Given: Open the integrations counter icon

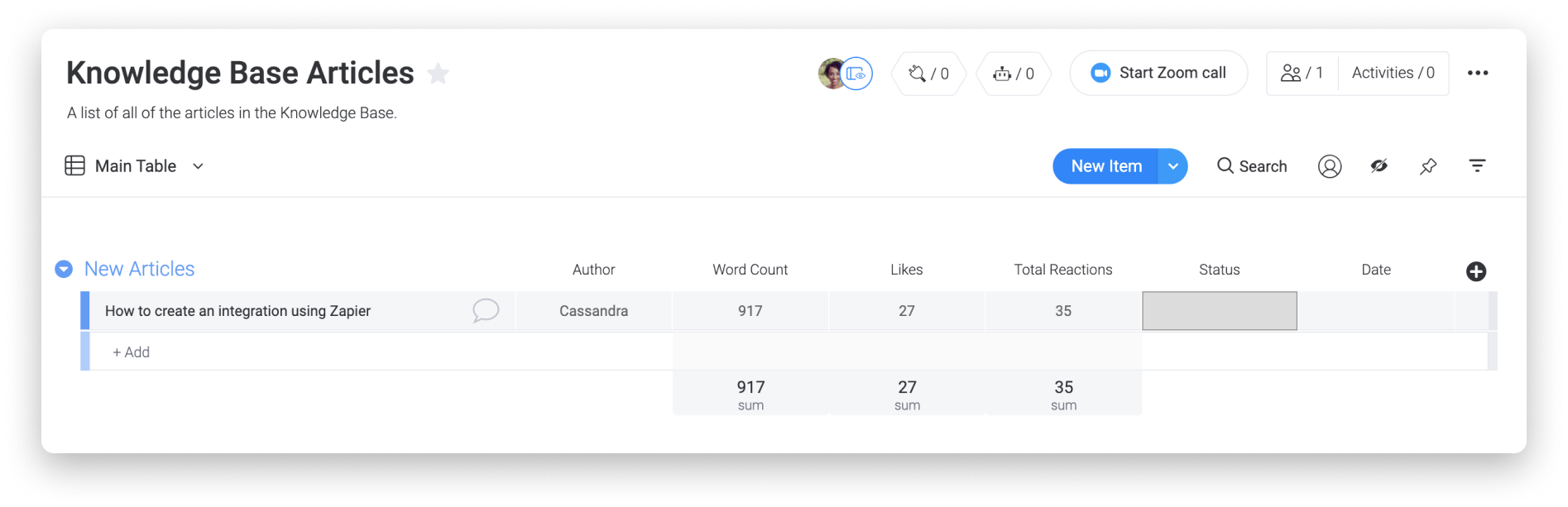Looking at the screenshot, I should (x=917, y=74).
